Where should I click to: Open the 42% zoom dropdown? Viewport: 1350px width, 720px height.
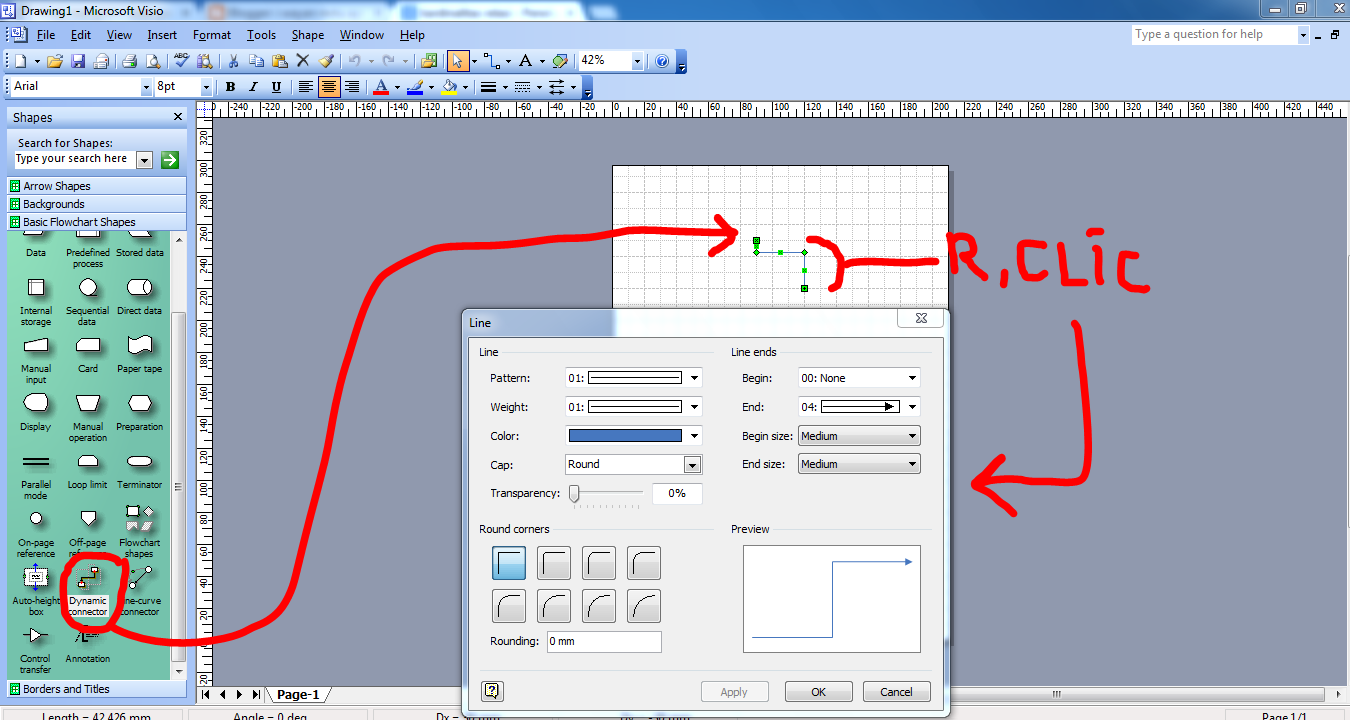coord(637,61)
